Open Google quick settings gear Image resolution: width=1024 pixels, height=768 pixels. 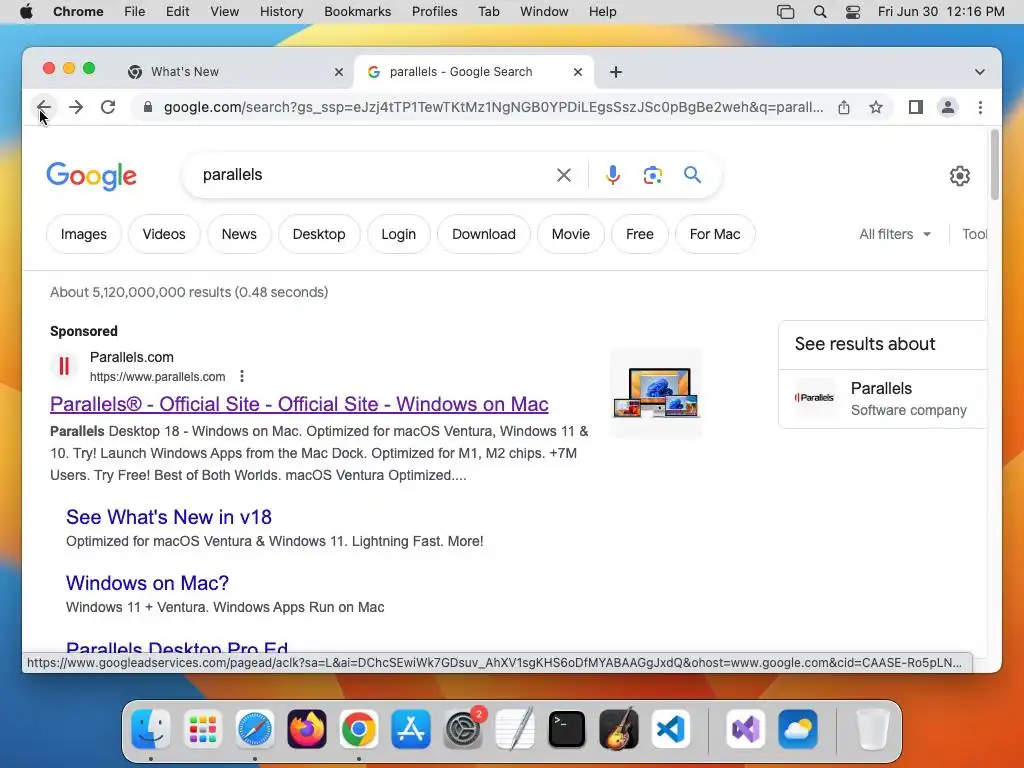pyautogui.click(x=959, y=176)
